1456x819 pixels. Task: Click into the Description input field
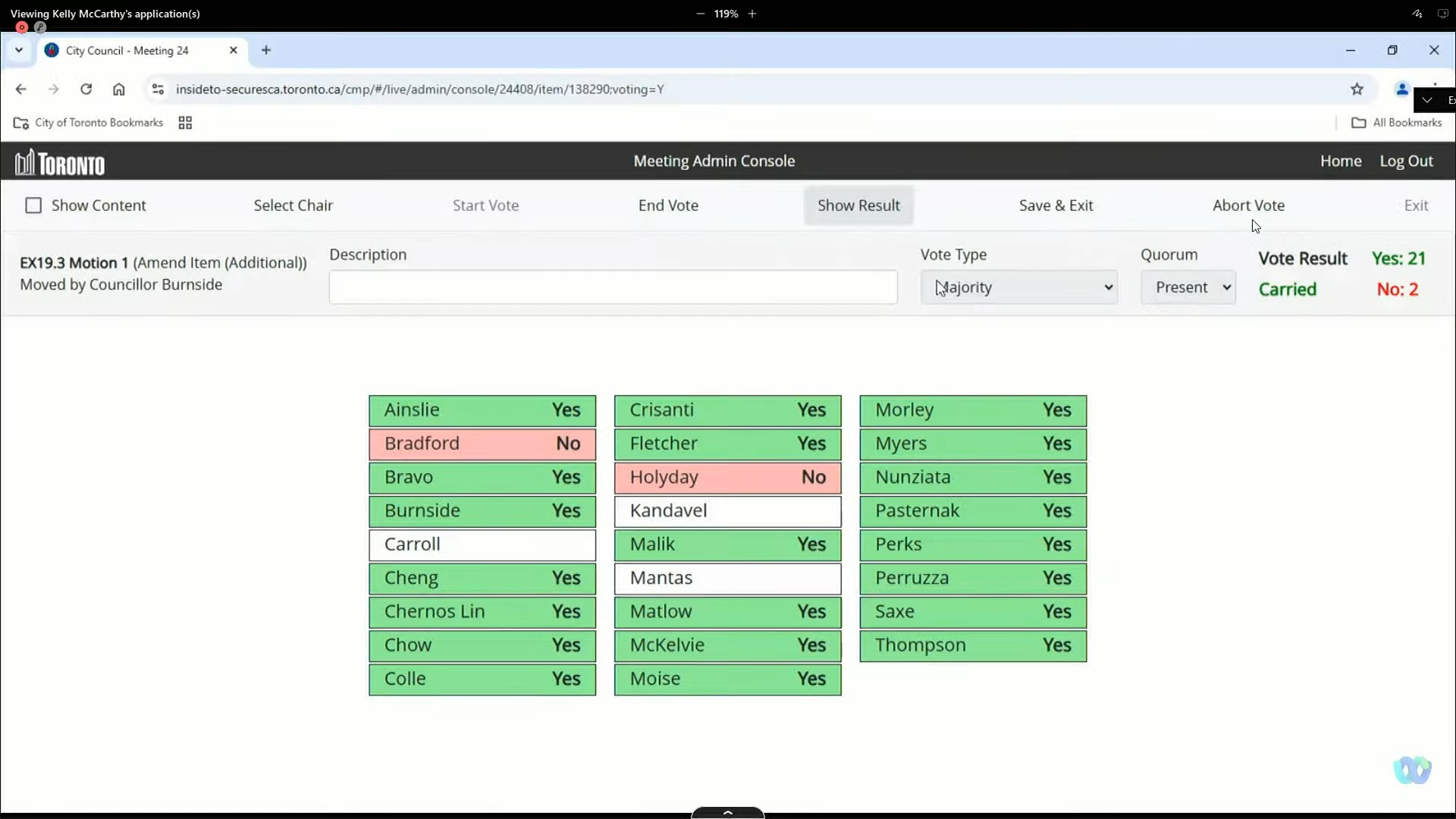click(x=613, y=287)
